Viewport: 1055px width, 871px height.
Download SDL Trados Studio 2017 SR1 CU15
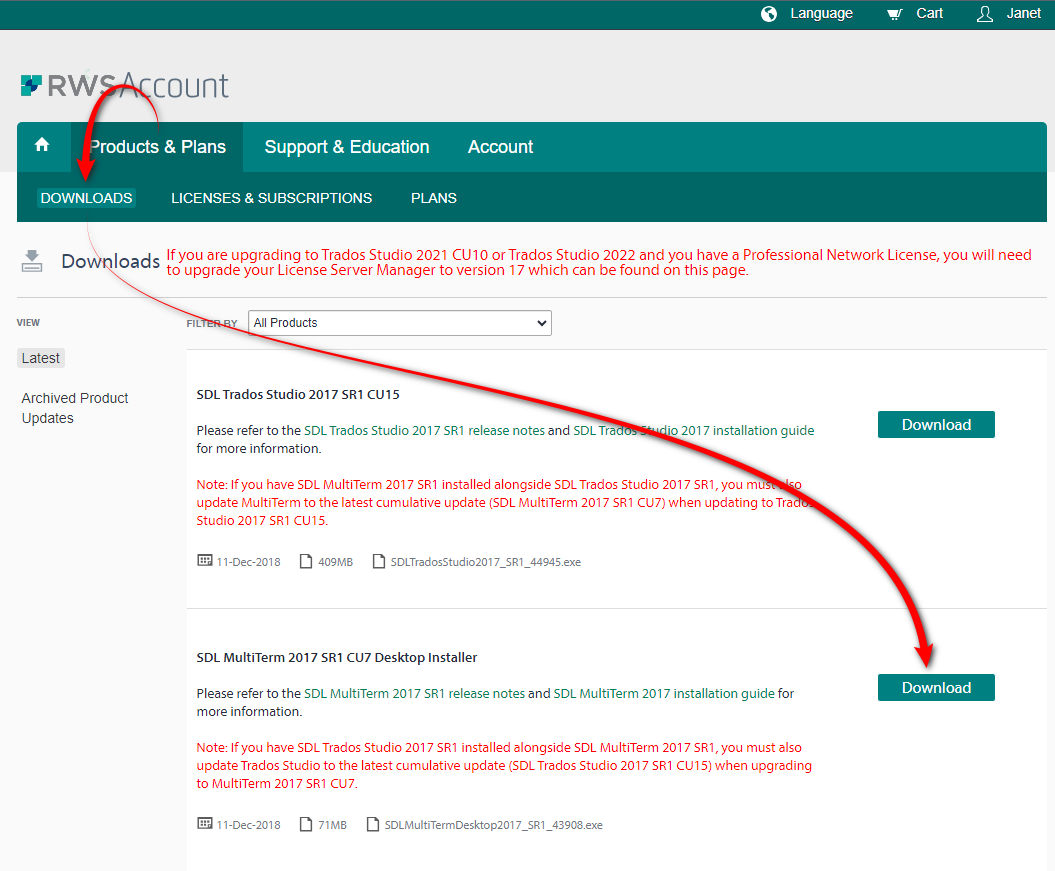(936, 424)
